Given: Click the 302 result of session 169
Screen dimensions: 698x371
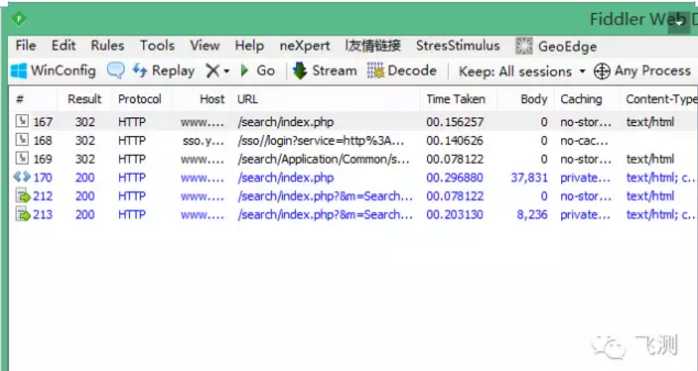Looking at the screenshot, I should pyautogui.click(x=85, y=159).
